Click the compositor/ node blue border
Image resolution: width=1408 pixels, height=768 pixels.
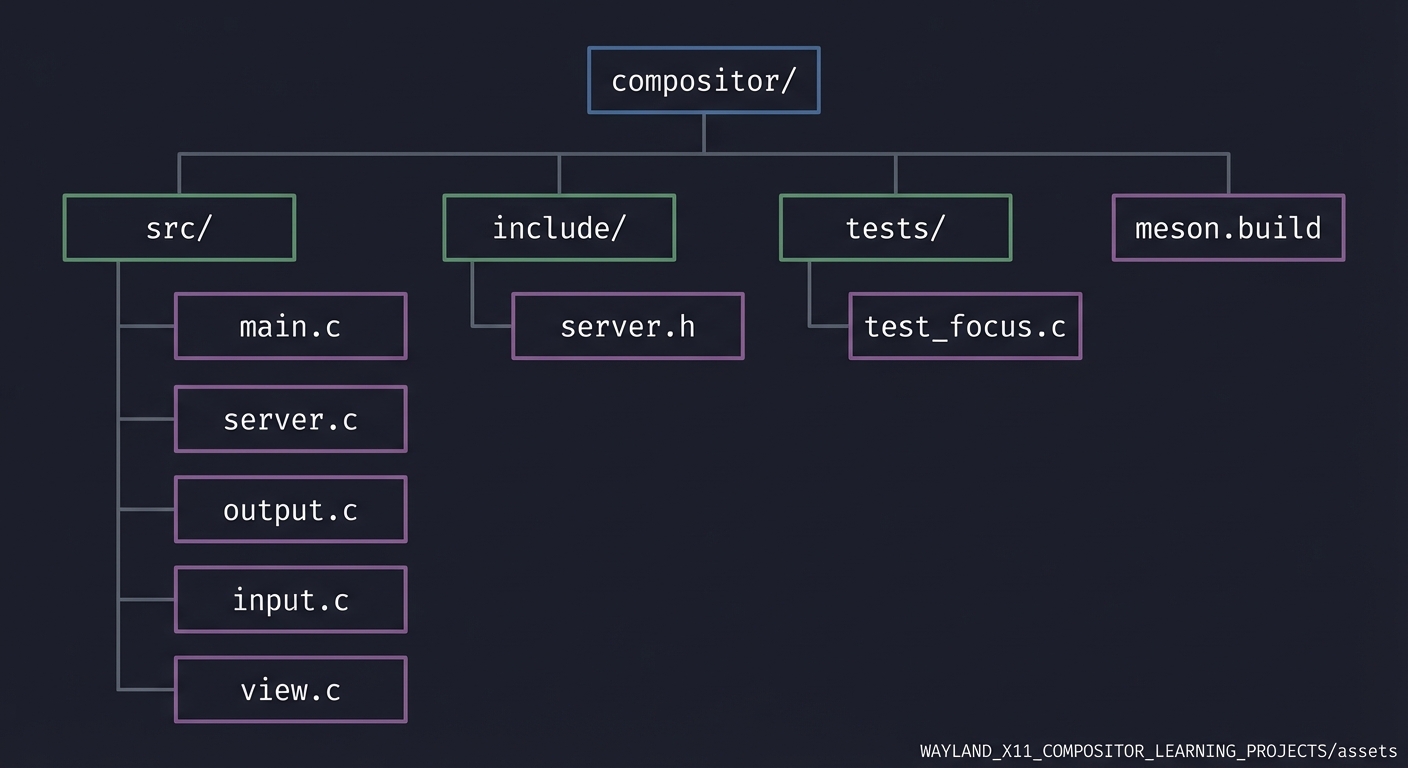(x=703, y=49)
